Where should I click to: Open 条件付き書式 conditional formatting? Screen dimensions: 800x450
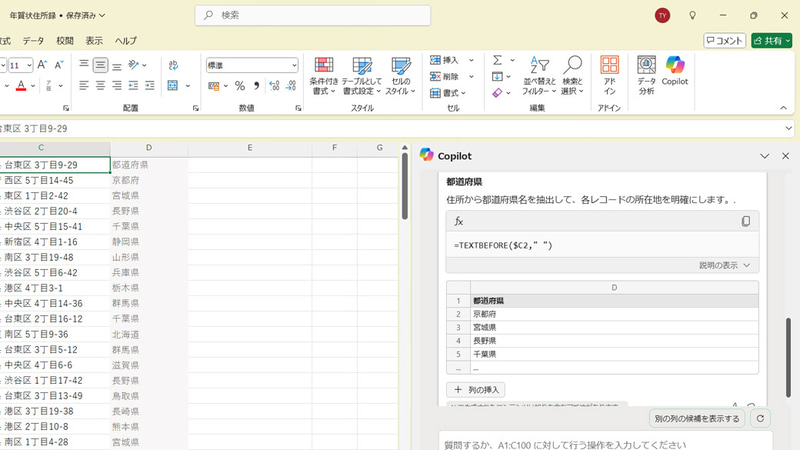click(323, 76)
